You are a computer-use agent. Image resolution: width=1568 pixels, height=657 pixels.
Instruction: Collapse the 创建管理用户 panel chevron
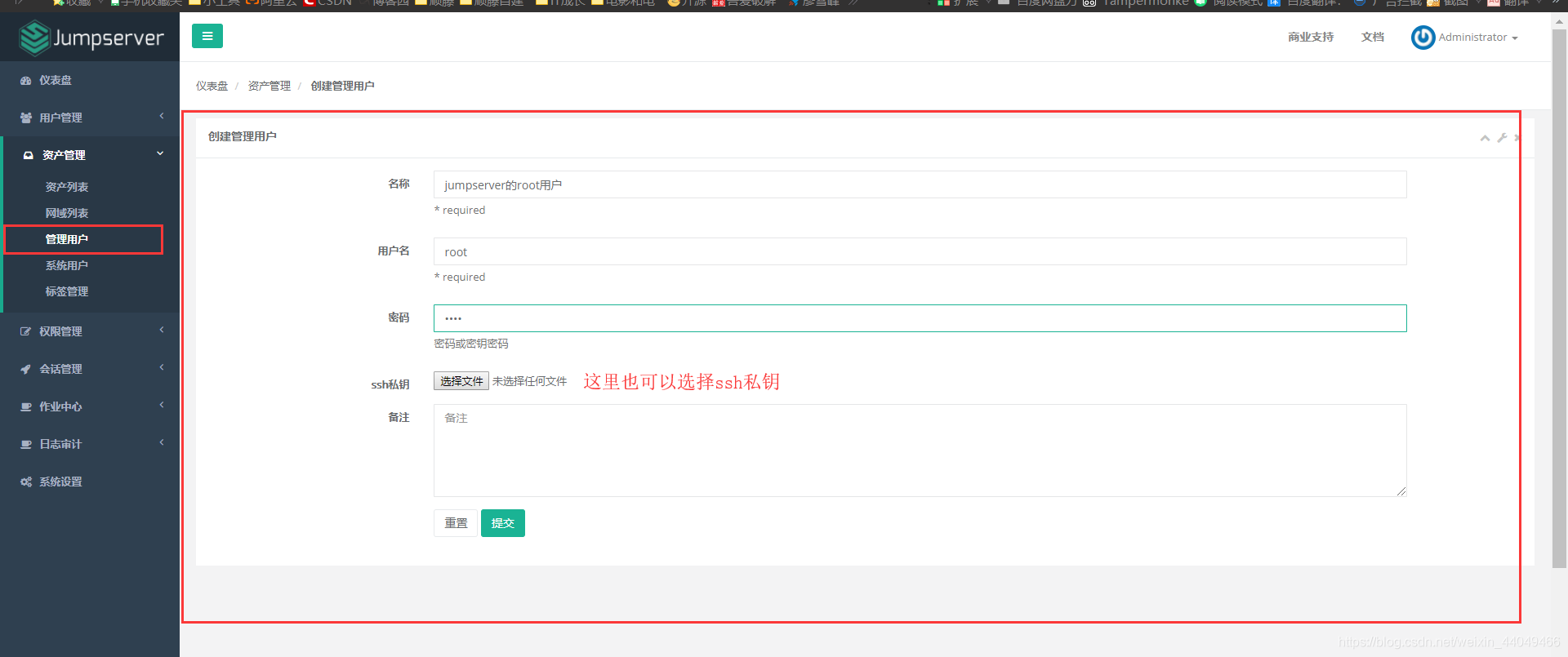[1485, 138]
